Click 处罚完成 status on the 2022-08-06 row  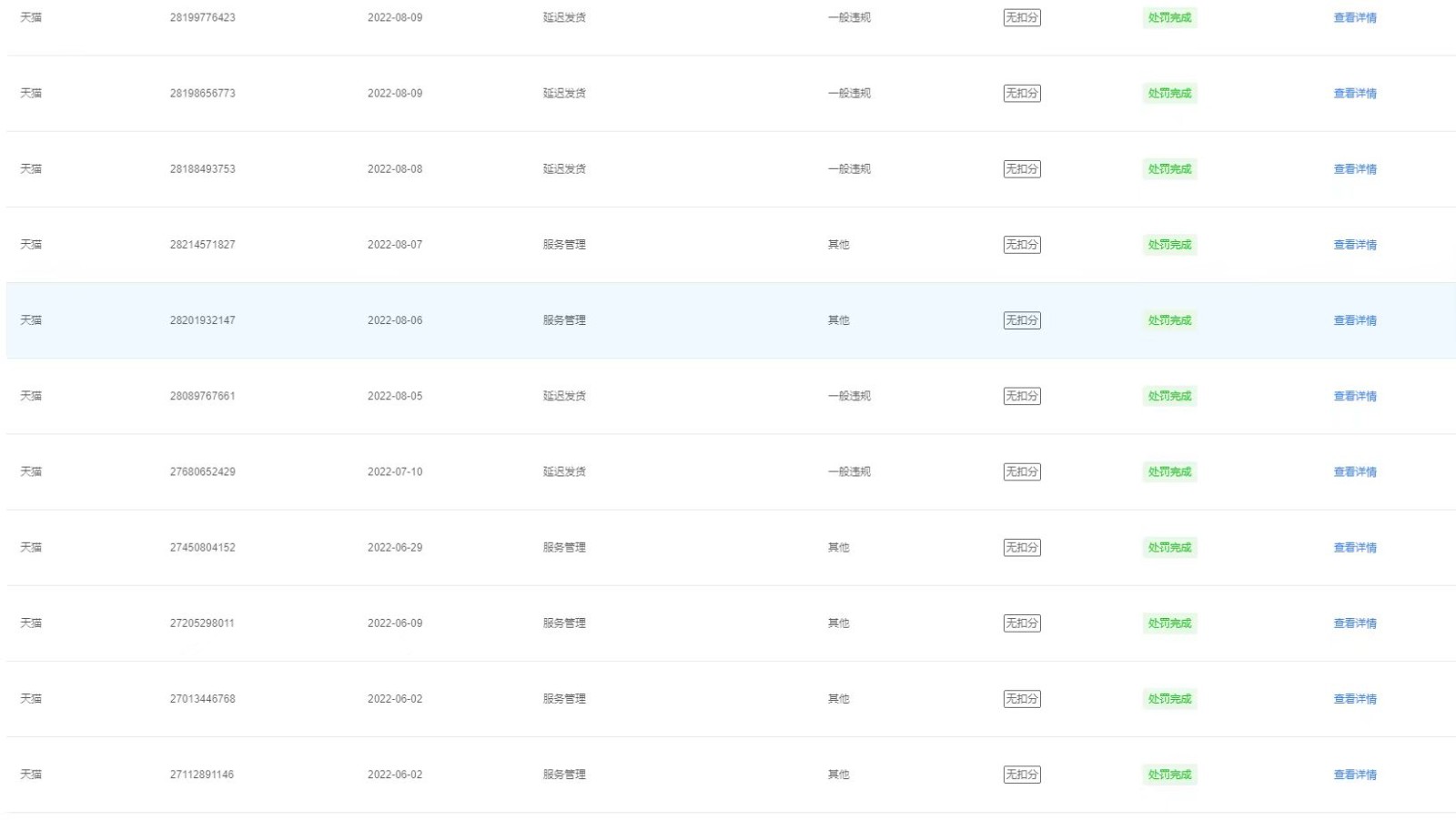point(1168,320)
